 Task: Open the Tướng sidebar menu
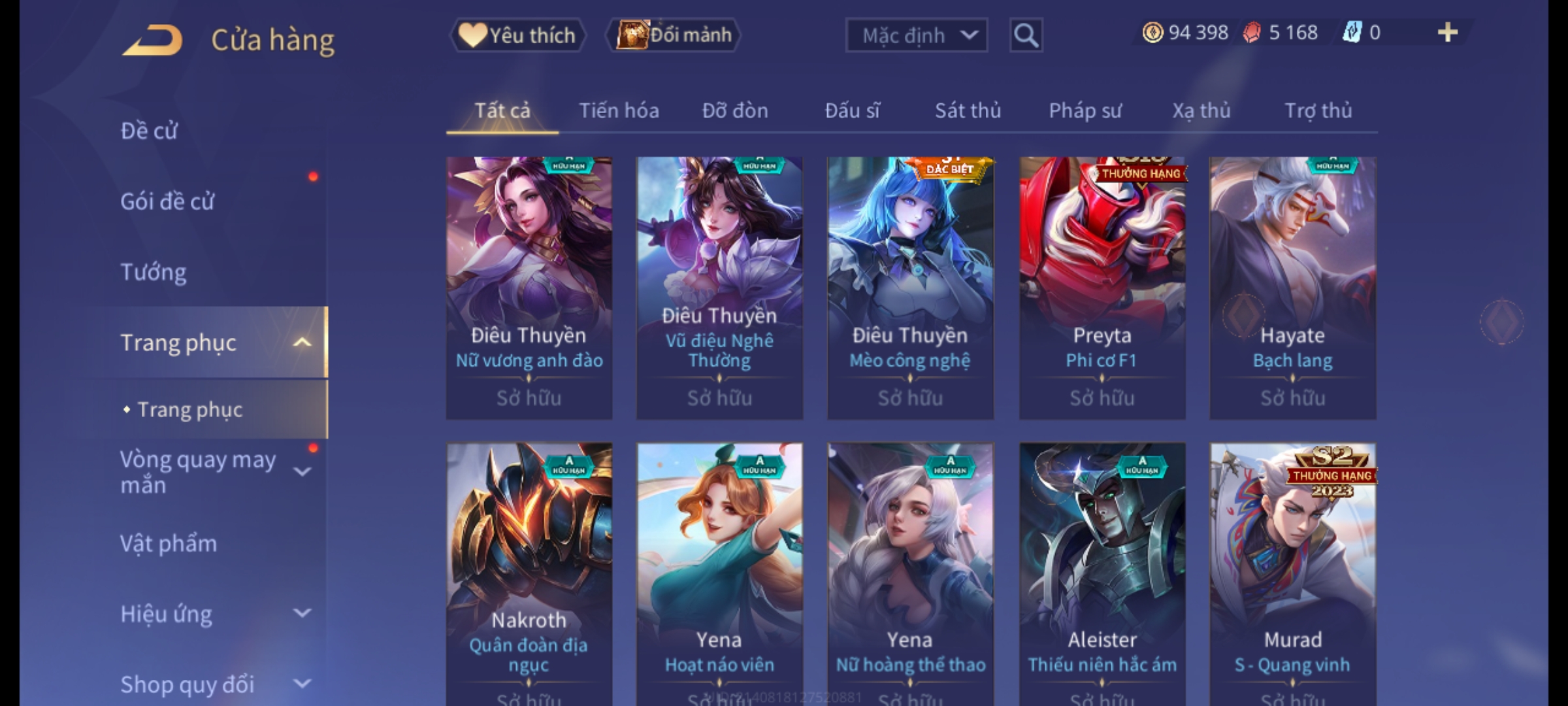(x=154, y=272)
